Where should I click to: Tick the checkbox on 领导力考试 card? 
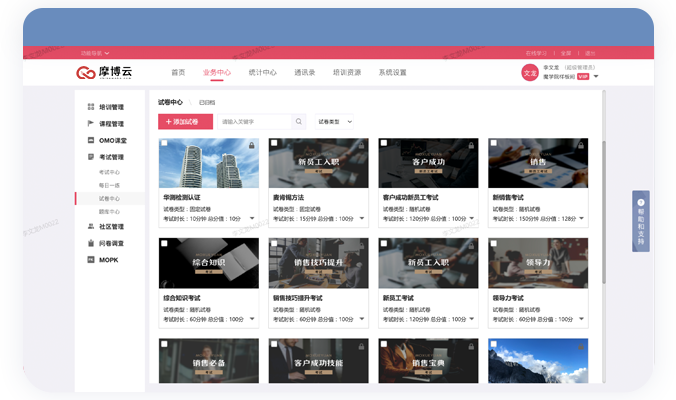point(494,244)
